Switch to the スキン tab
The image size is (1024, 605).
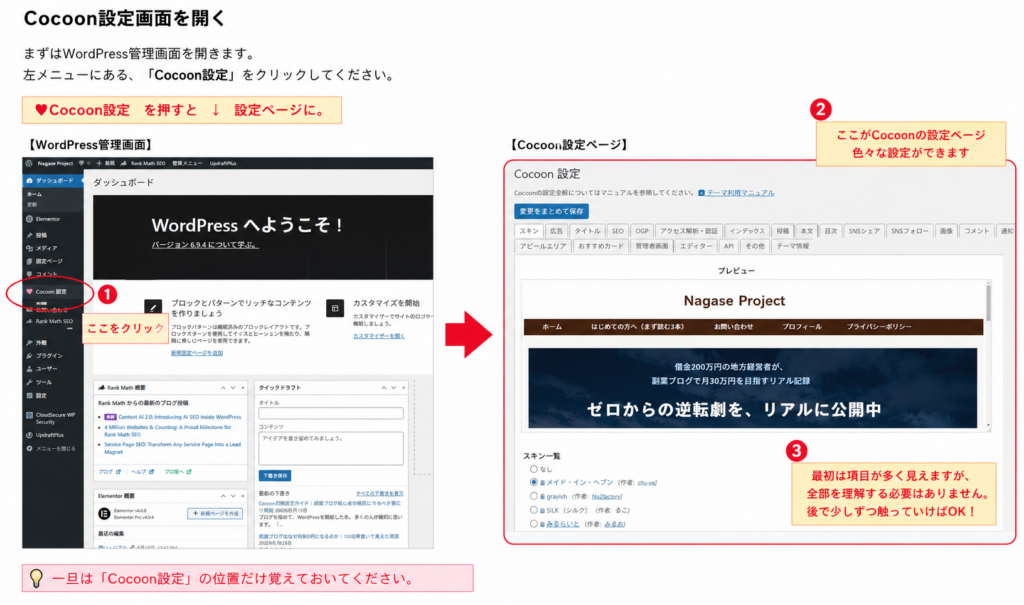pos(529,231)
